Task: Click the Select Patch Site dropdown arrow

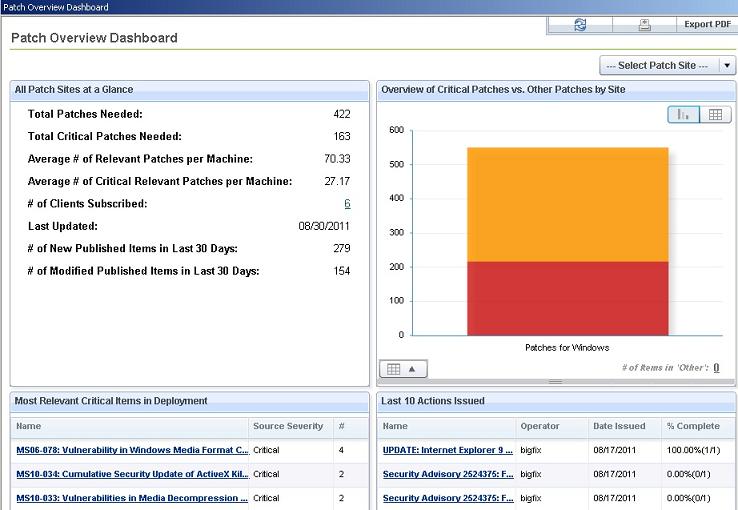Action: [x=727, y=65]
